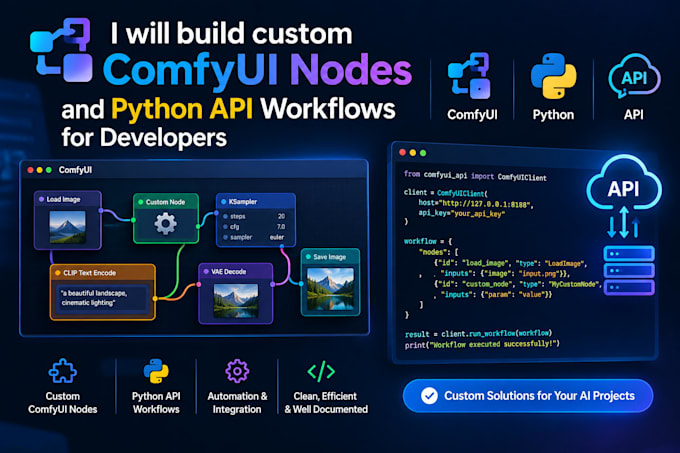Close the code editor window with red button
The height and width of the screenshot is (453, 680).
(x=402, y=152)
